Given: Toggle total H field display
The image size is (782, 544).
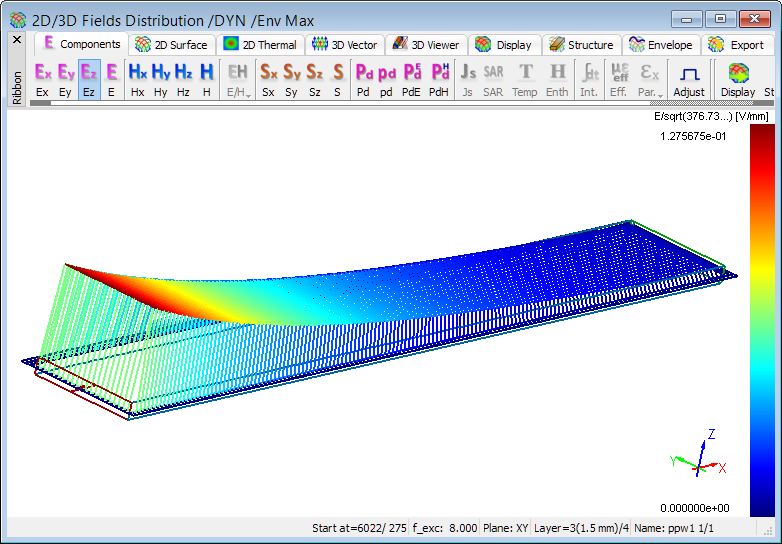Looking at the screenshot, I should pyautogui.click(x=206, y=79).
